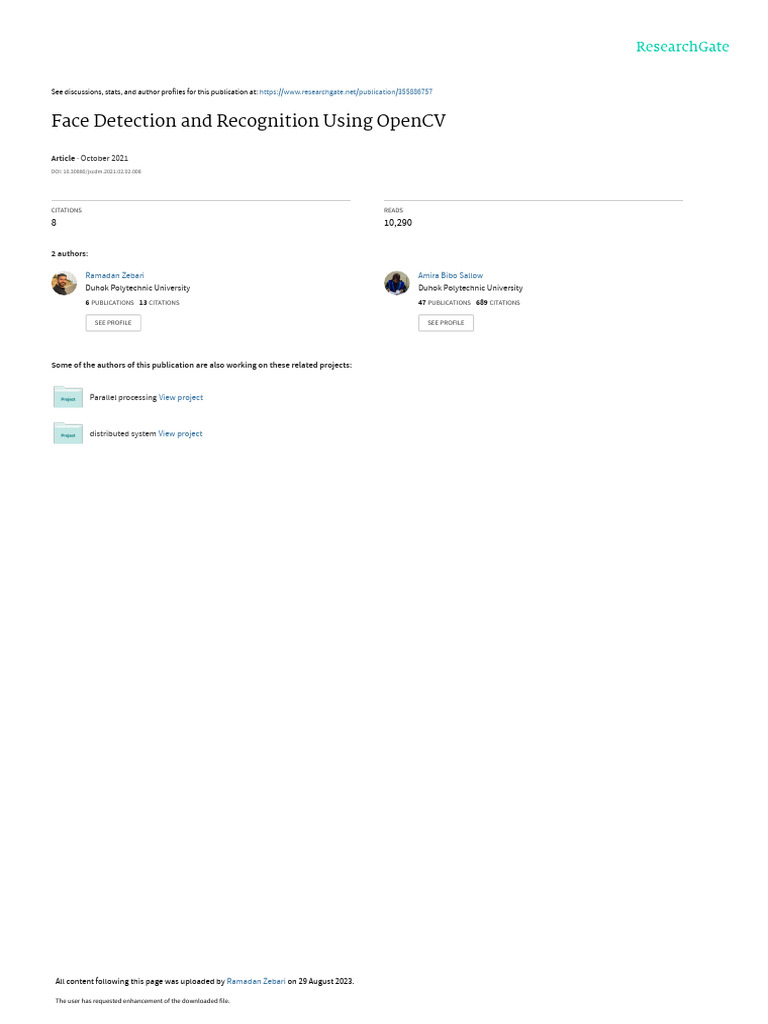Open View project link for Parallel processing

coord(181,397)
